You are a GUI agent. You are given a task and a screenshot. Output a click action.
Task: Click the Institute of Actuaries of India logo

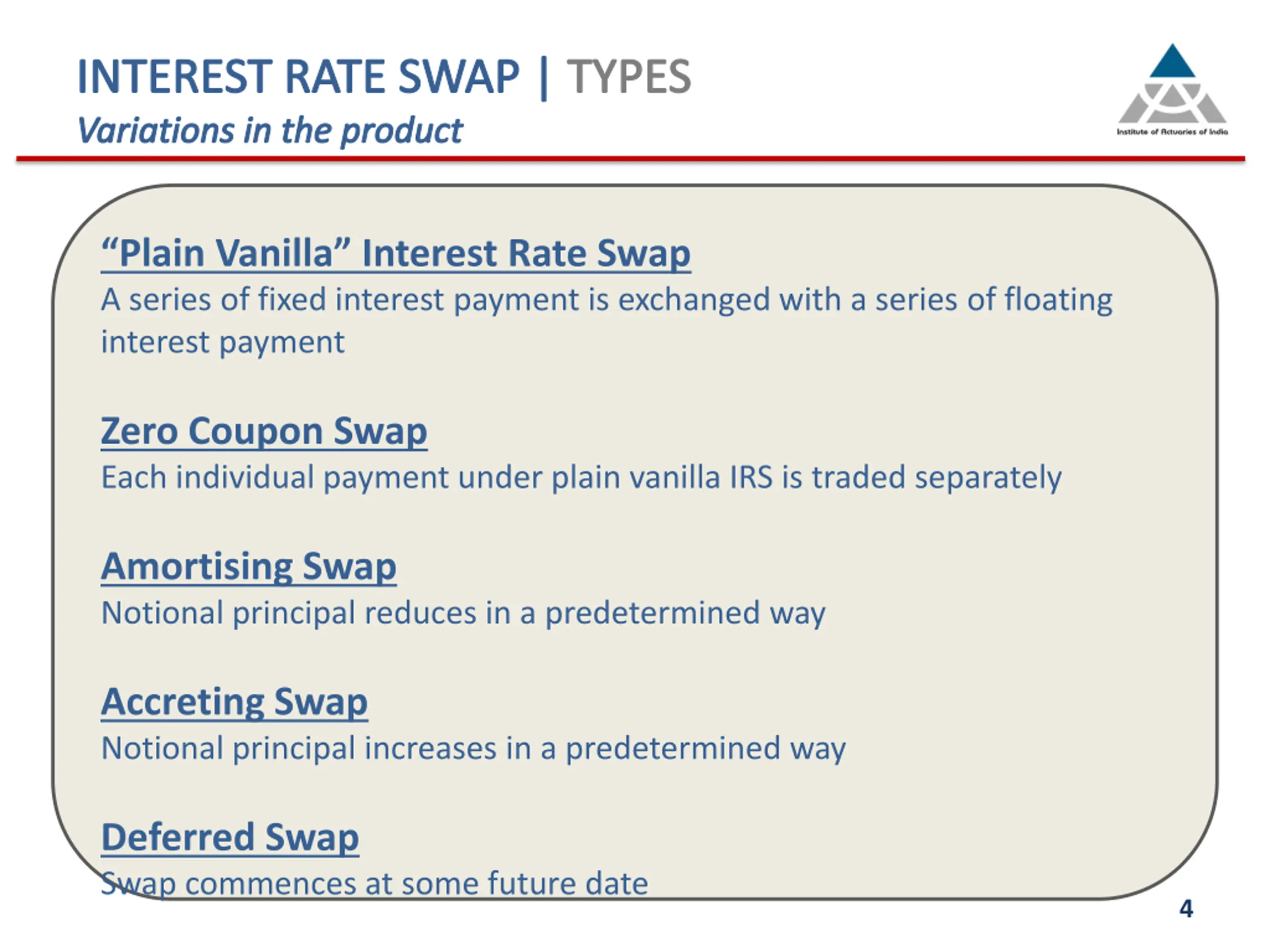pos(1172,90)
